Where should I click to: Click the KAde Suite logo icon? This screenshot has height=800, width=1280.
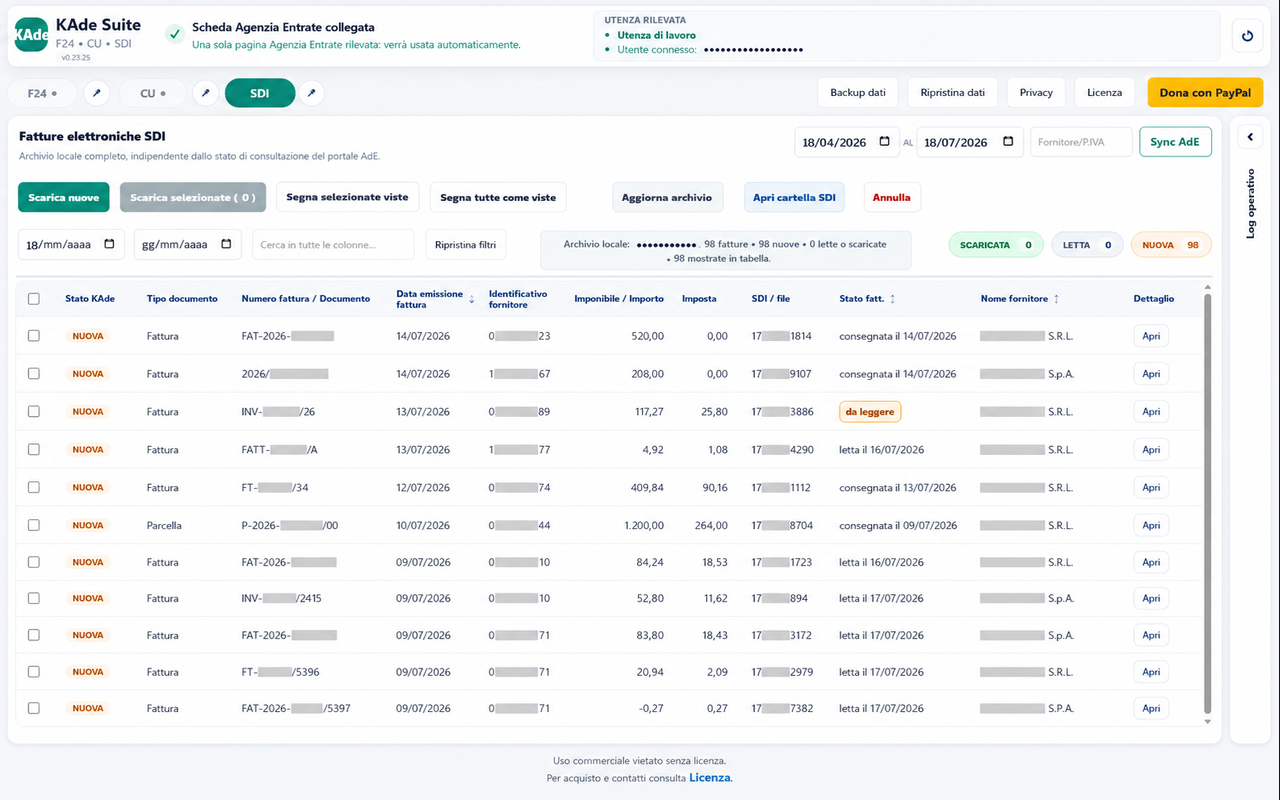coord(32,35)
